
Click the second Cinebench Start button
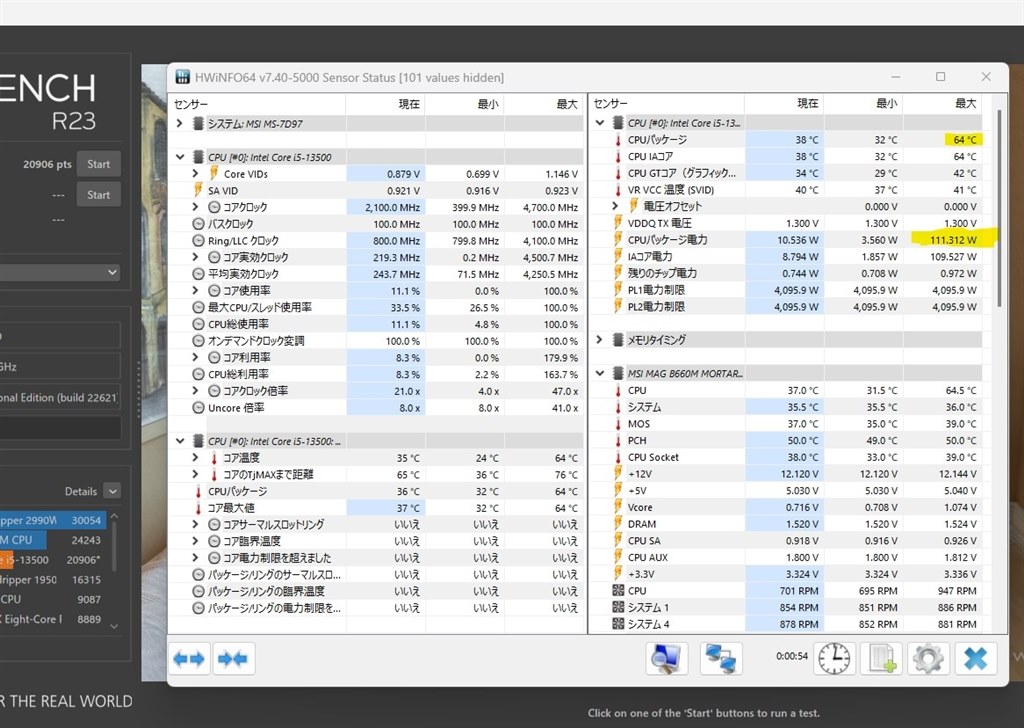point(99,195)
